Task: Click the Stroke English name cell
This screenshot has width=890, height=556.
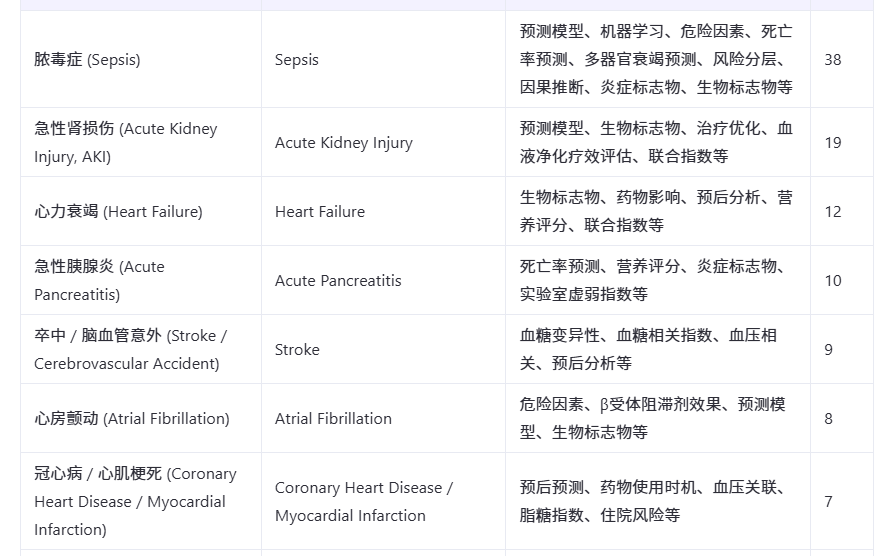Action: click(x=383, y=349)
